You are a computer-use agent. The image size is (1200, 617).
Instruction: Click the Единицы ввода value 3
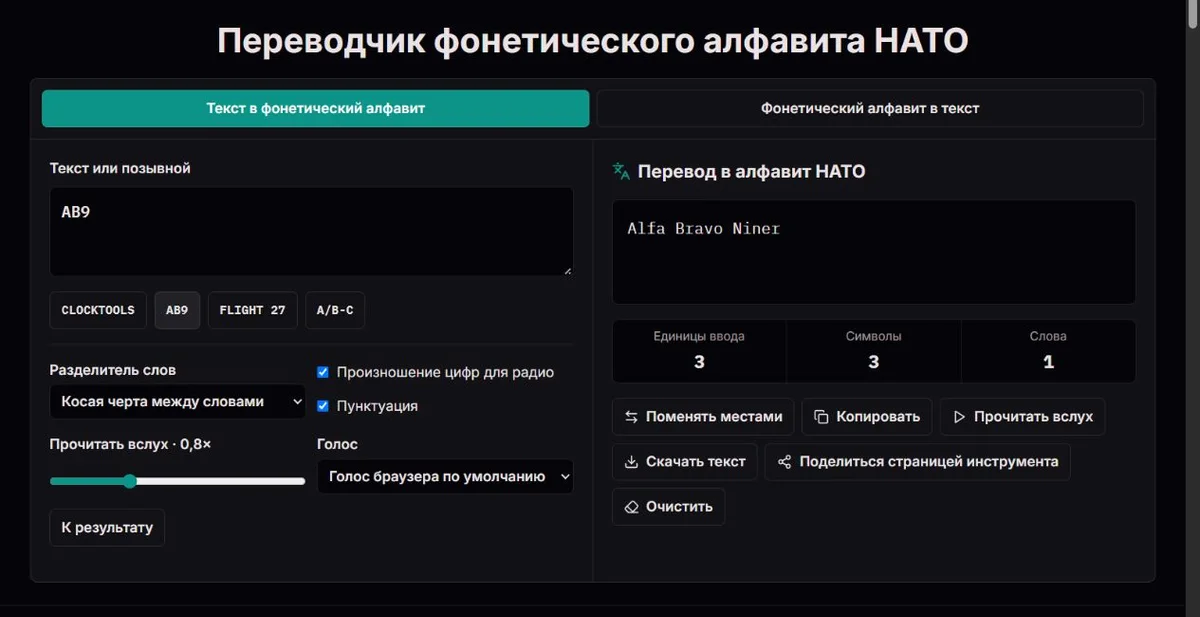pos(699,362)
